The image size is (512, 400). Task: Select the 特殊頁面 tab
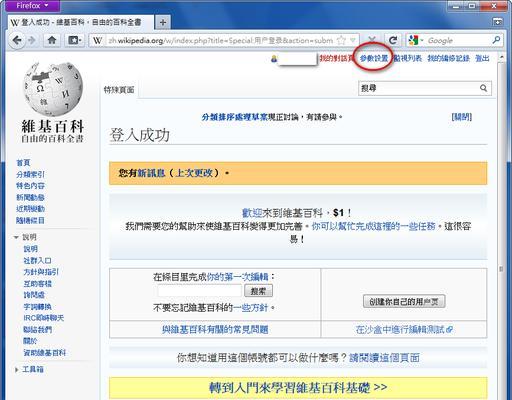coord(119,89)
